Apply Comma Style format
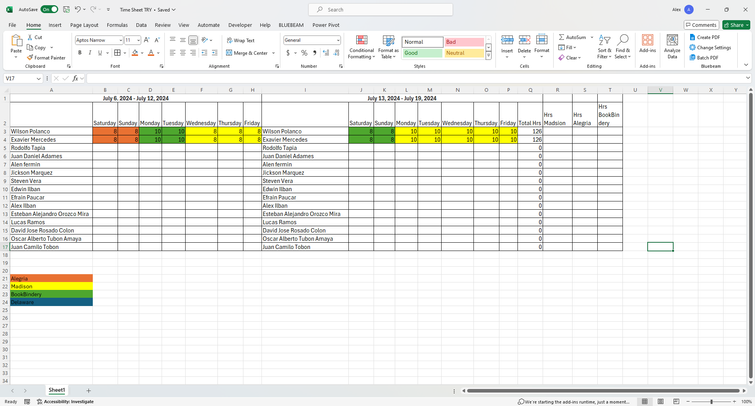755x406 pixels. tap(314, 53)
